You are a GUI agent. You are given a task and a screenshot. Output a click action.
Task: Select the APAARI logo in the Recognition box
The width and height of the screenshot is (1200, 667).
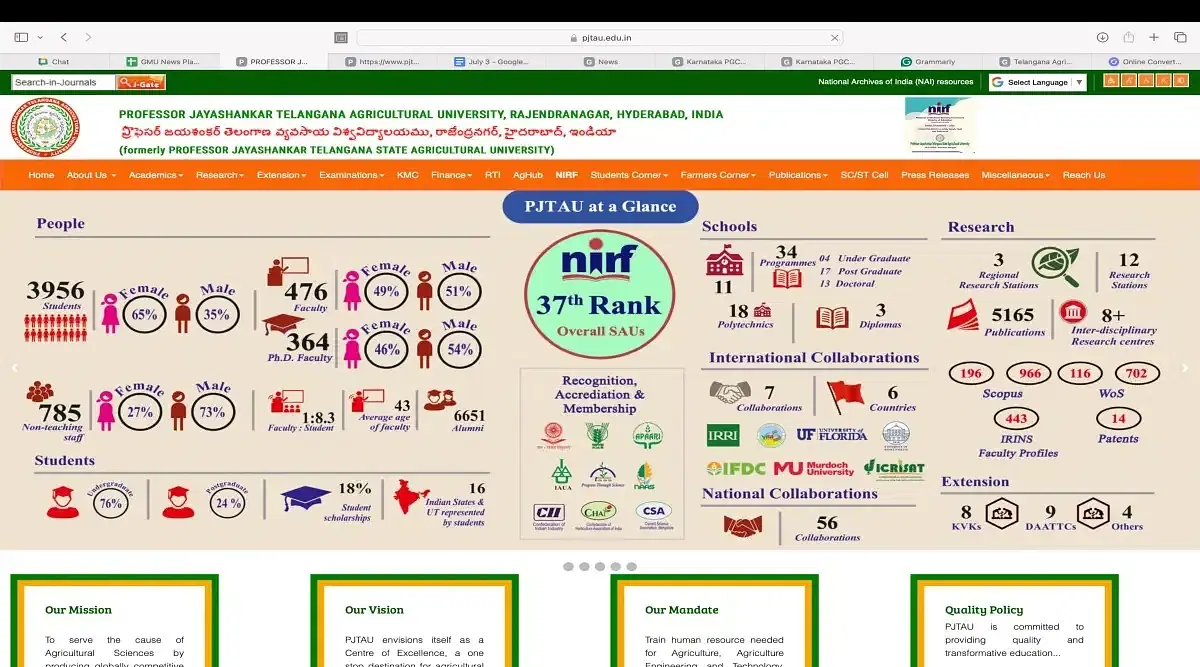click(648, 435)
